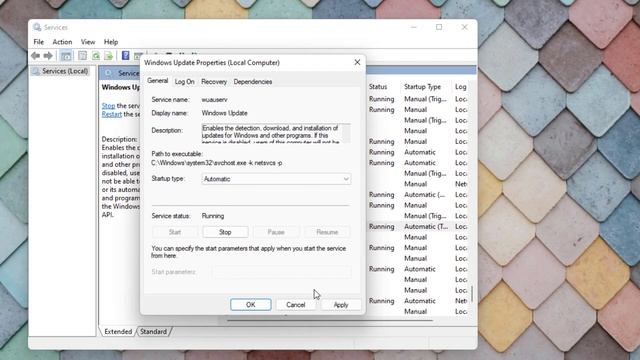Click the greyed Resume service button
Image resolution: width=640 pixels, height=360 pixels.
[x=327, y=232]
